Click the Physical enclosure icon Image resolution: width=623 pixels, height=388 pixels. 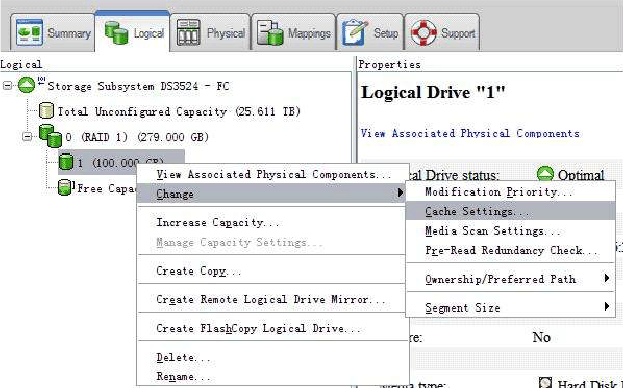click(188, 33)
